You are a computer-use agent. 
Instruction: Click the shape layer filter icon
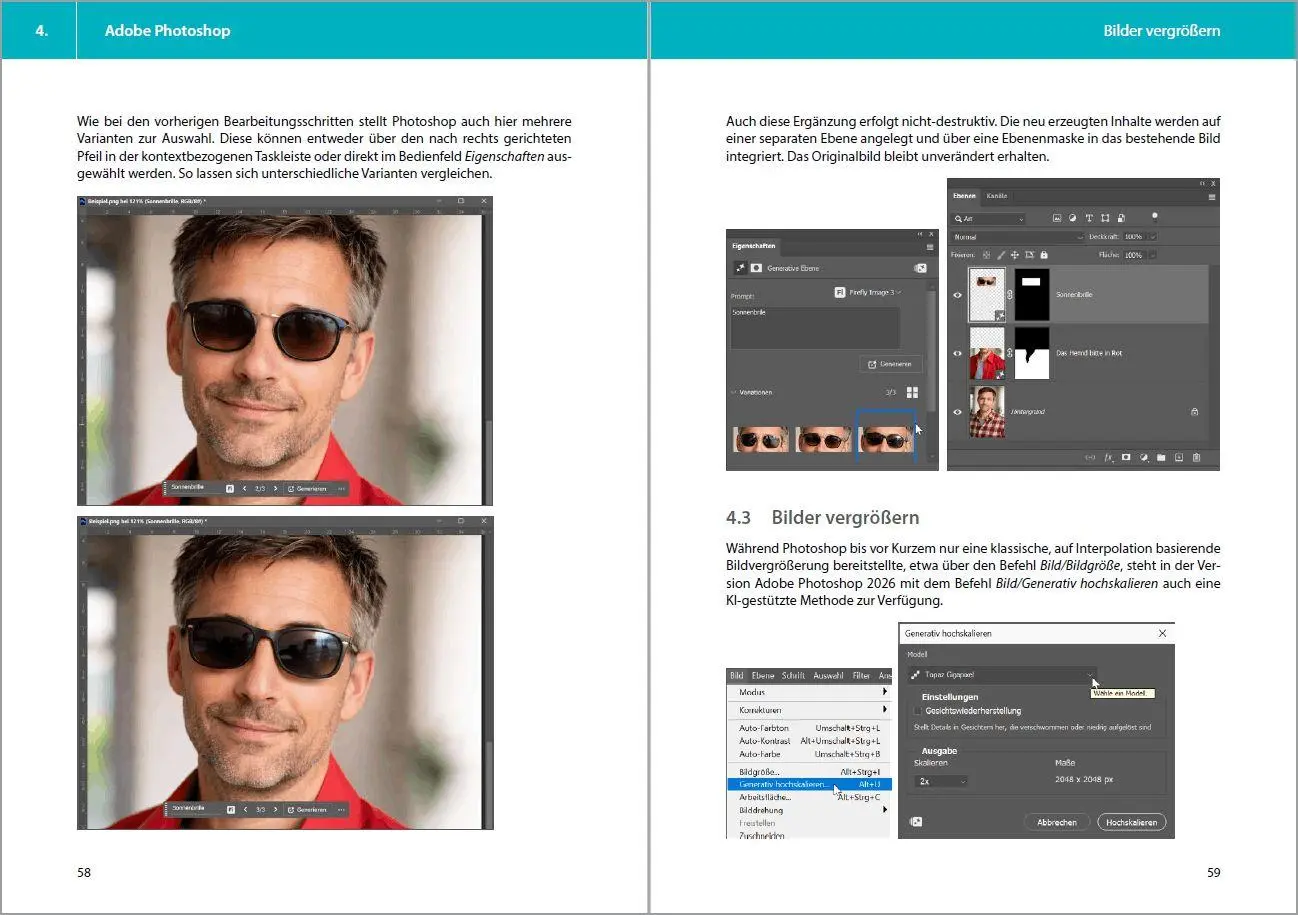pyautogui.click(x=1105, y=218)
